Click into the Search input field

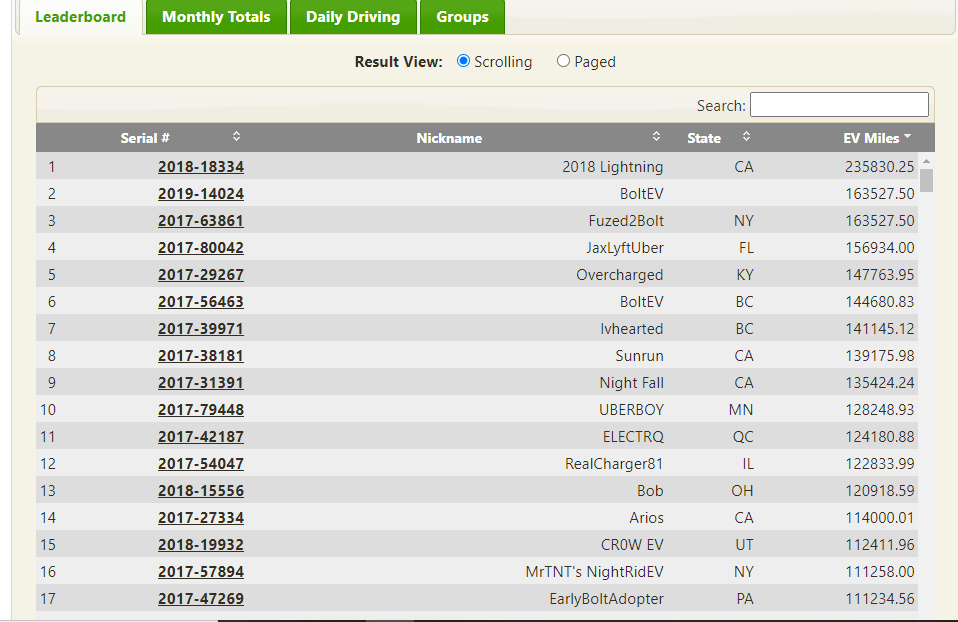coord(838,105)
